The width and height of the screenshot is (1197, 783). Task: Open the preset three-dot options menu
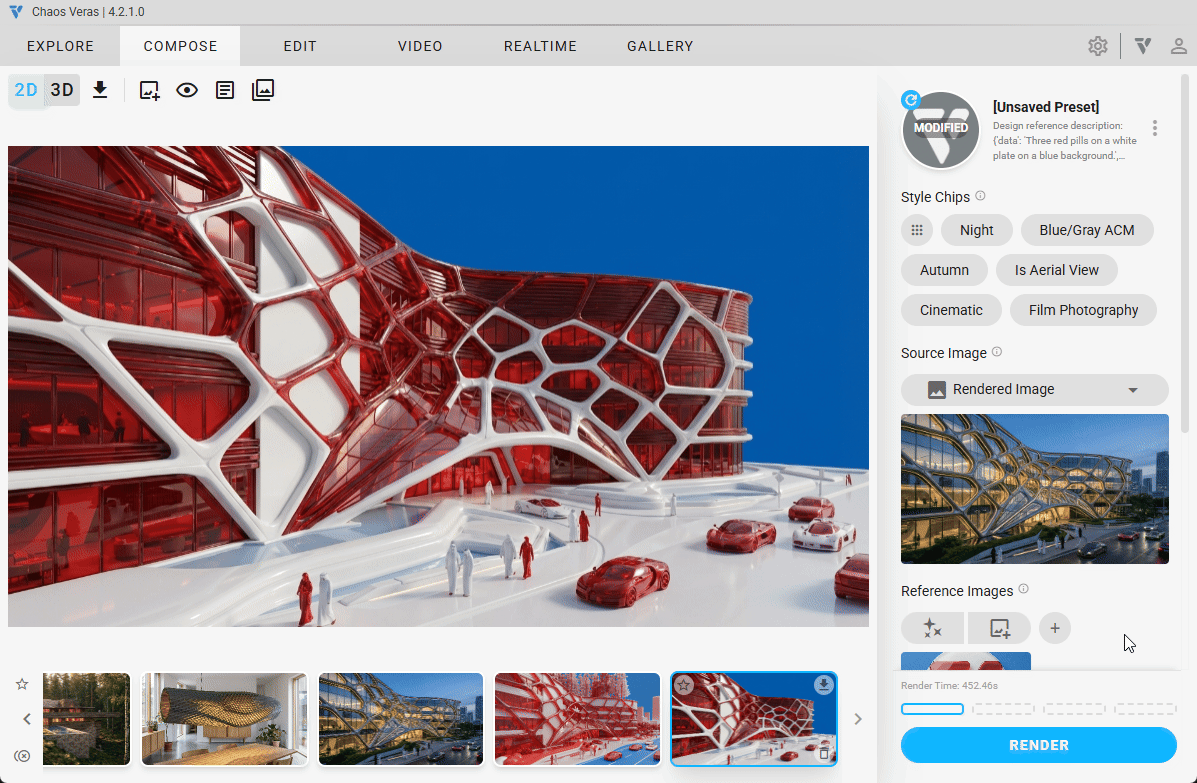coord(1155,128)
